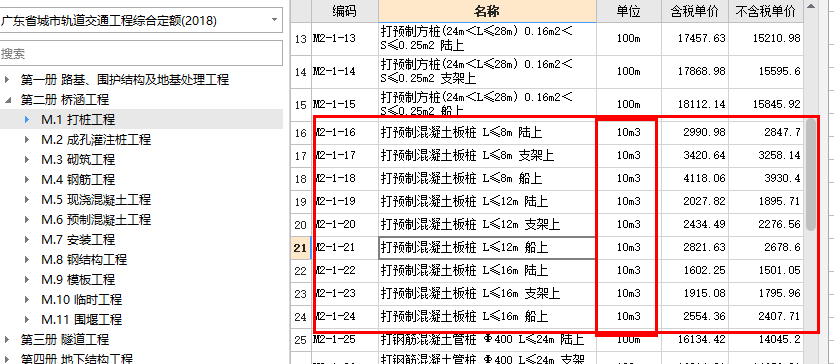Image resolution: width=834 pixels, height=364 pixels.
Task: Click code cell M2-1-13
Action: (x=345, y=39)
